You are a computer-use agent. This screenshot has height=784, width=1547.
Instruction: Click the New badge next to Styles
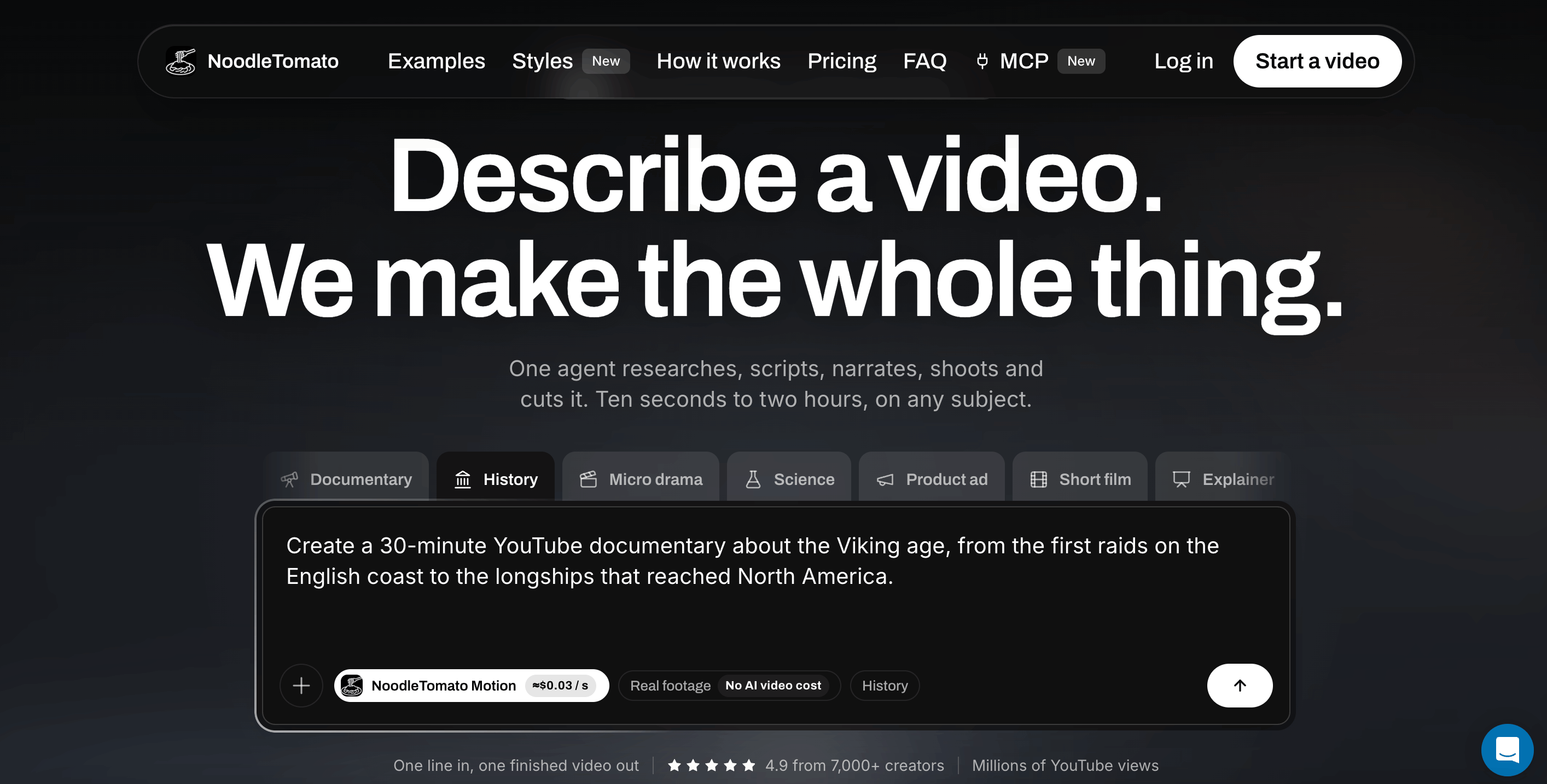[606, 61]
